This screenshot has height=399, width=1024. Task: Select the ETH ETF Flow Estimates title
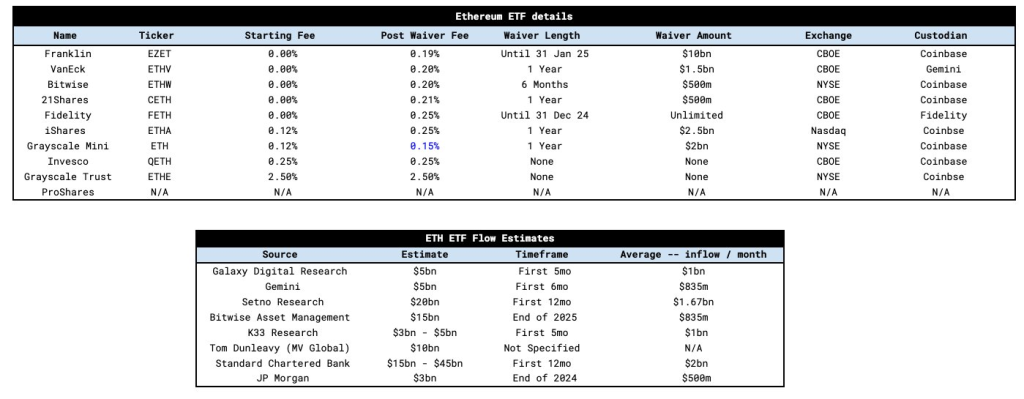[490, 238]
